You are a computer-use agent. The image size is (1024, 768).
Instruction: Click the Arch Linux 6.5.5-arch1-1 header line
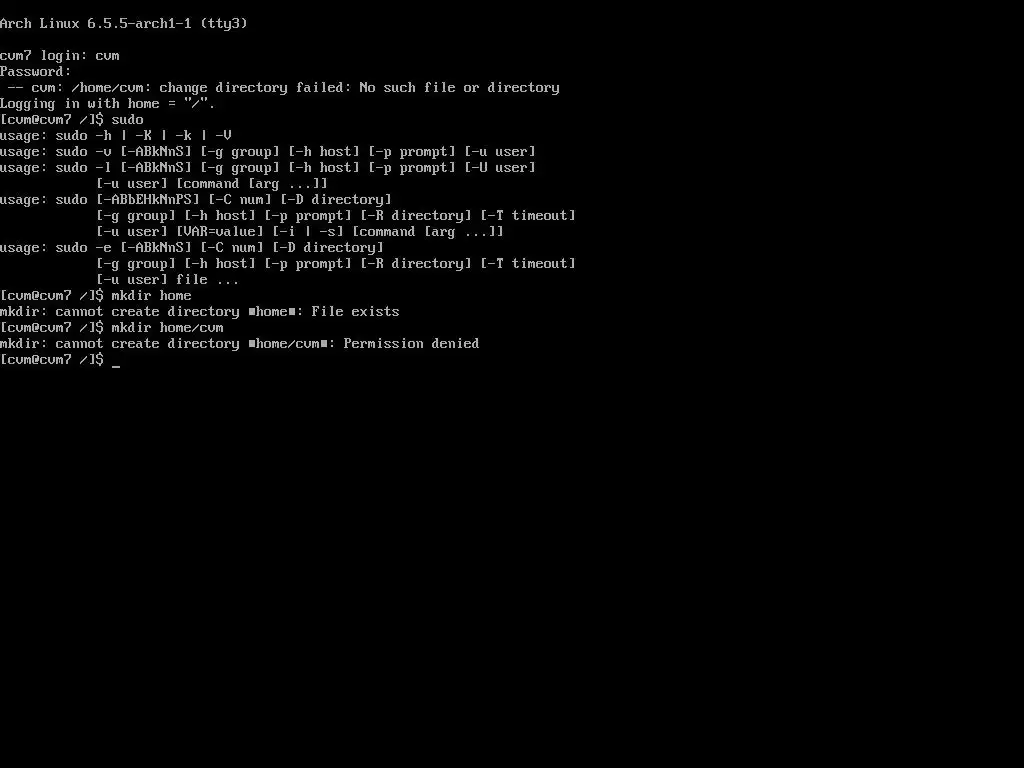[123, 24]
